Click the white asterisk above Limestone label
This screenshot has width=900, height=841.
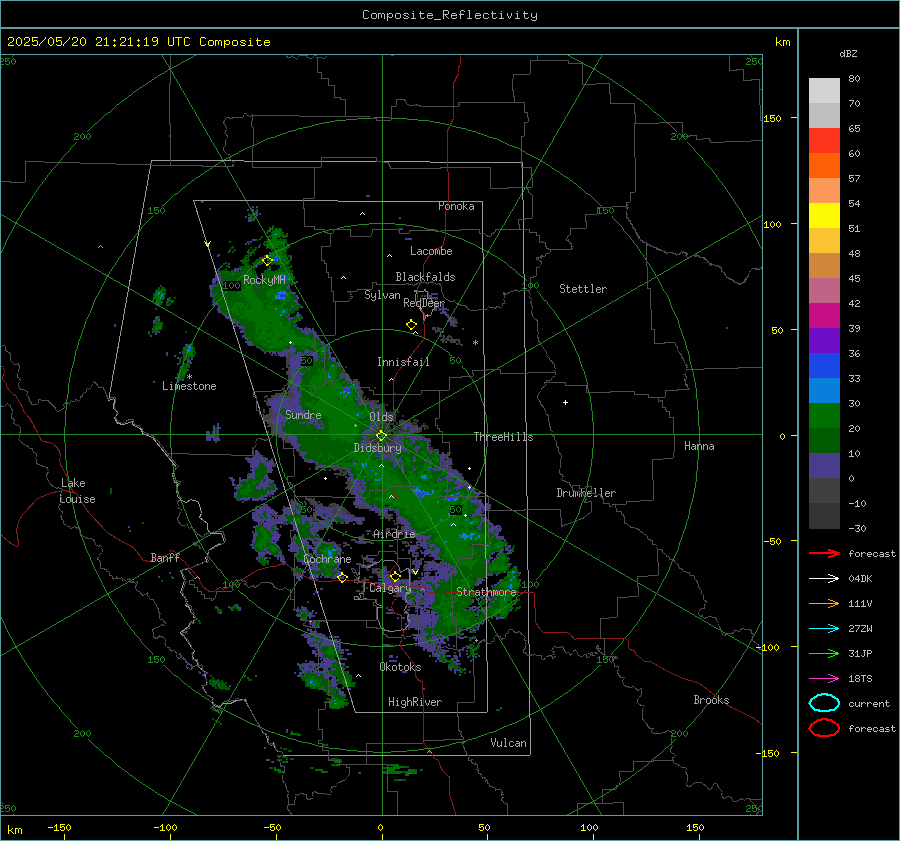(x=189, y=377)
